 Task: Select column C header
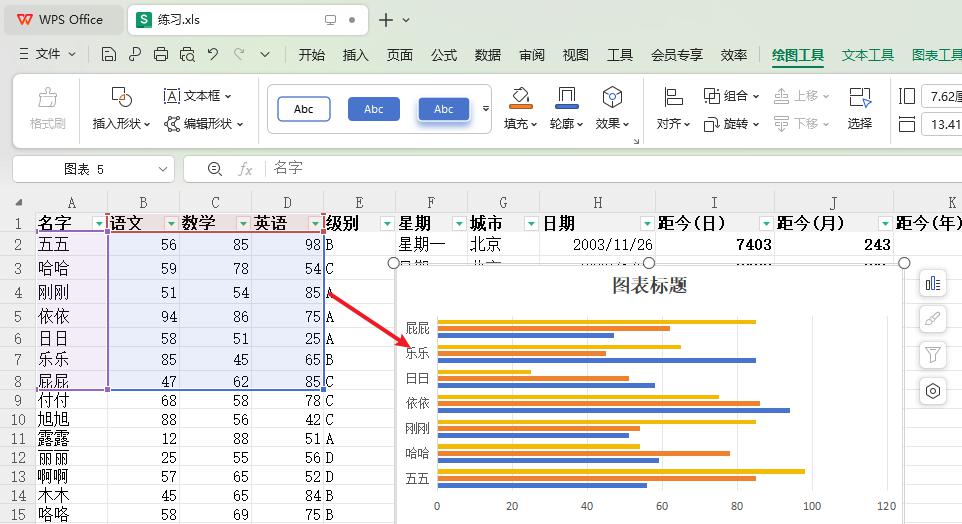coord(215,202)
